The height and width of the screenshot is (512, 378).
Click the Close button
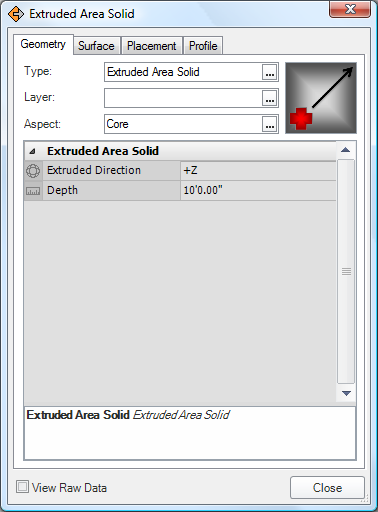pos(327,488)
